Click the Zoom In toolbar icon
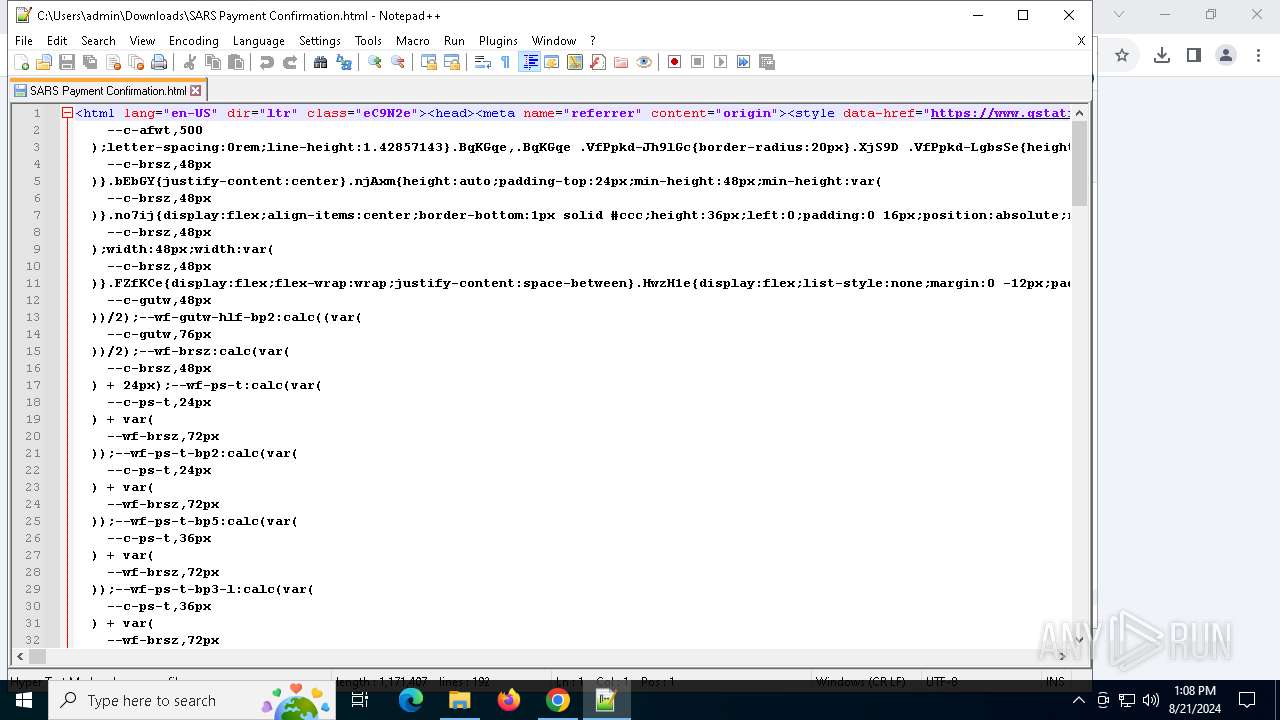The image size is (1280, 720). (x=375, y=62)
